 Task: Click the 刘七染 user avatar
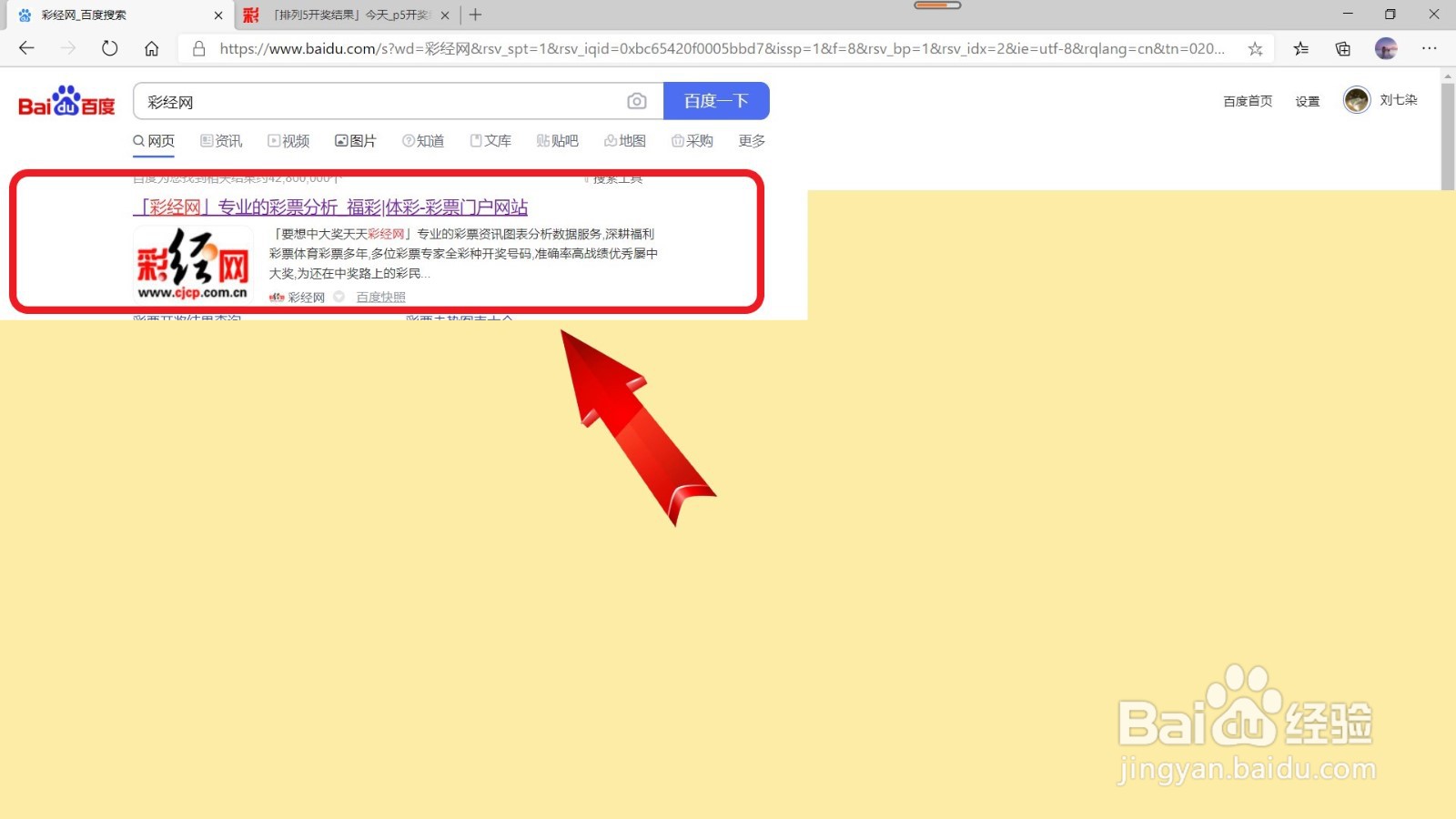pyautogui.click(x=1357, y=100)
